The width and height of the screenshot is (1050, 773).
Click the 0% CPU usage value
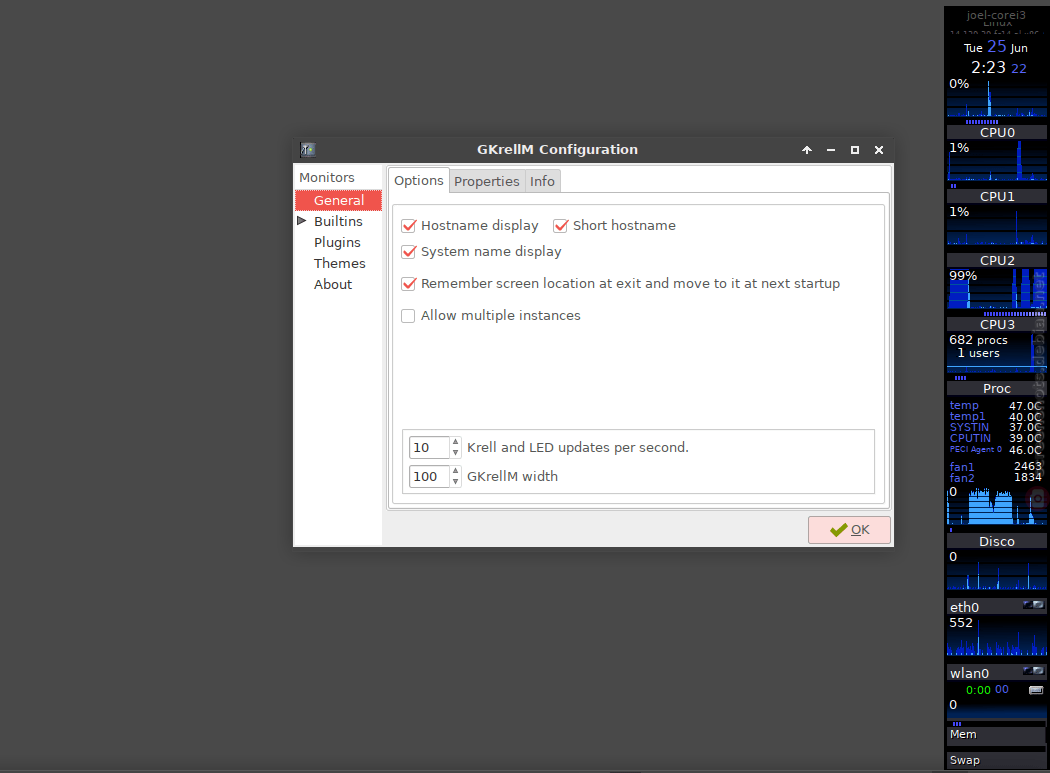coord(959,84)
